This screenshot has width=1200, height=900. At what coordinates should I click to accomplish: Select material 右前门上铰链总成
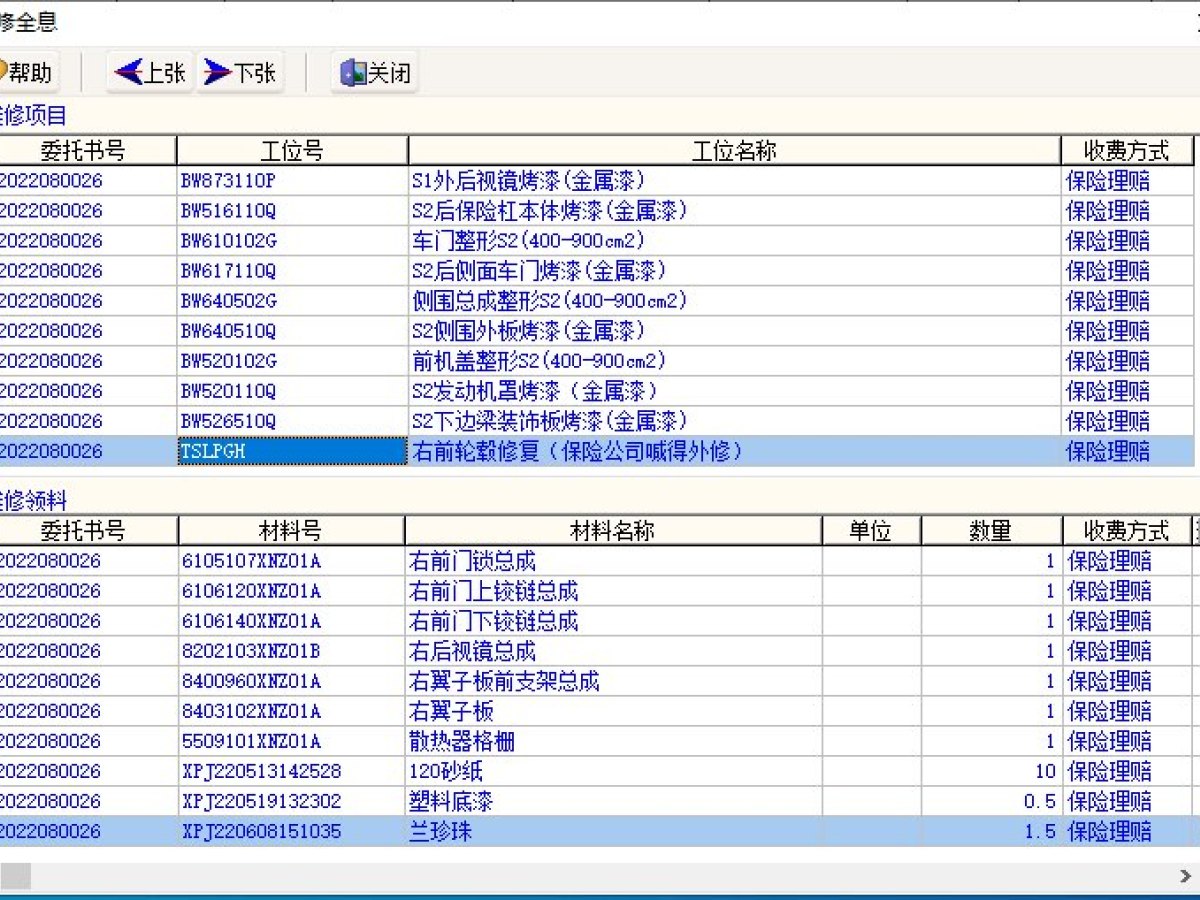(x=493, y=591)
